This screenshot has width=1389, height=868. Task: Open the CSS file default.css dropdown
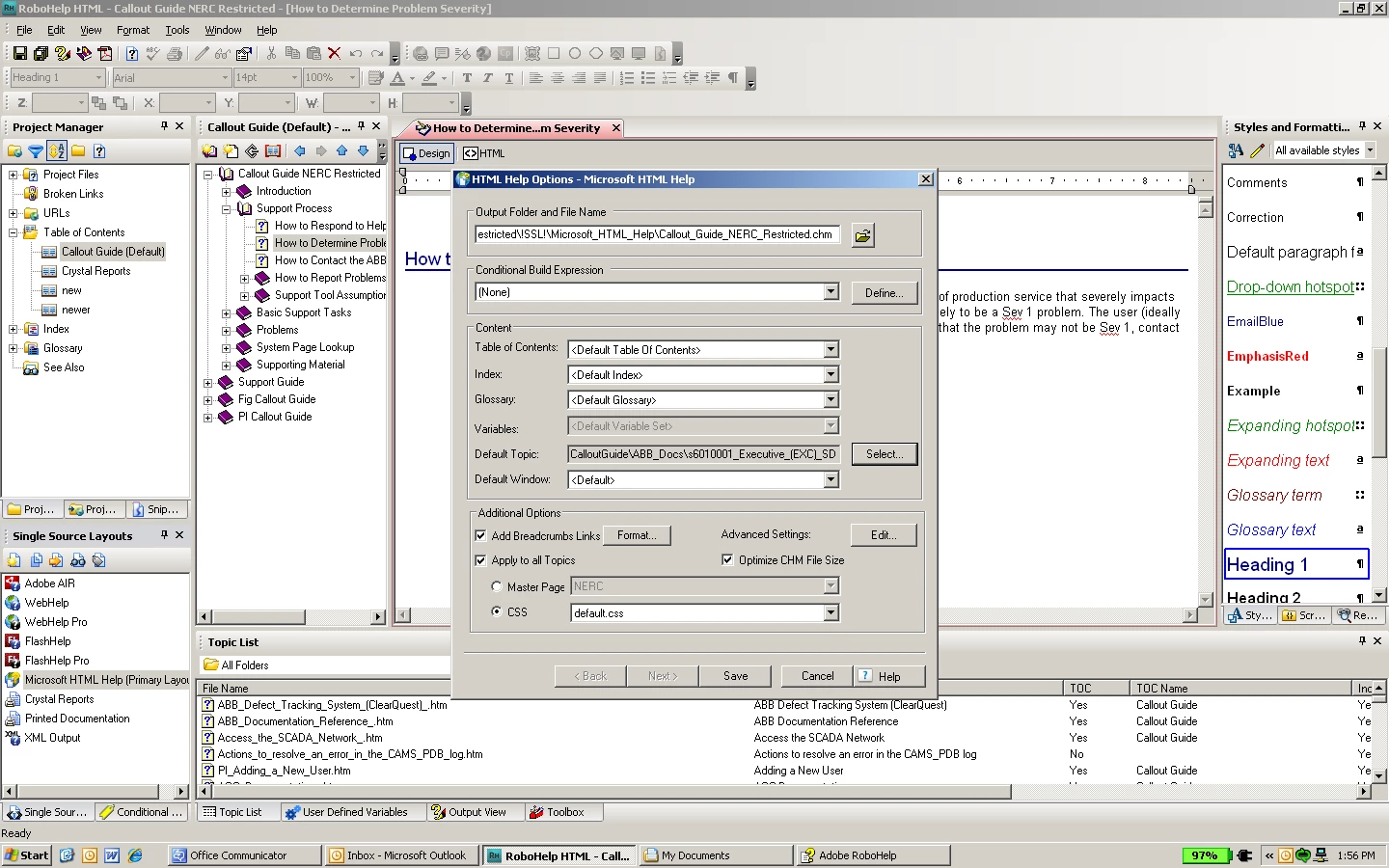pos(831,612)
